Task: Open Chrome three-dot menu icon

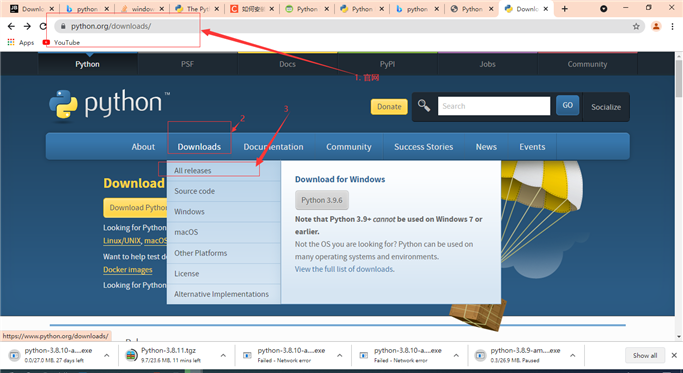Action: tap(673, 26)
